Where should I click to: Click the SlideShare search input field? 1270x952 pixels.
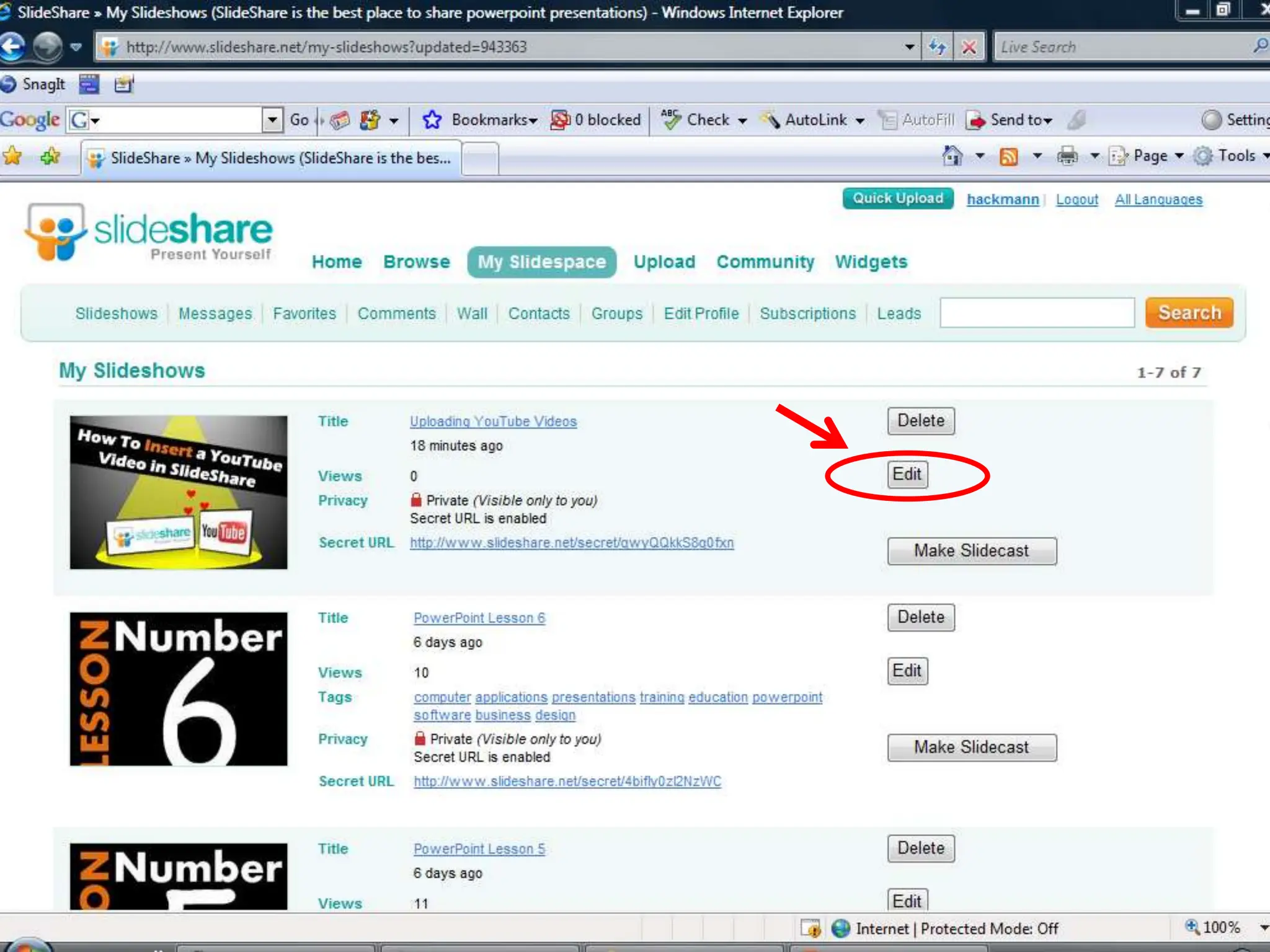1037,313
